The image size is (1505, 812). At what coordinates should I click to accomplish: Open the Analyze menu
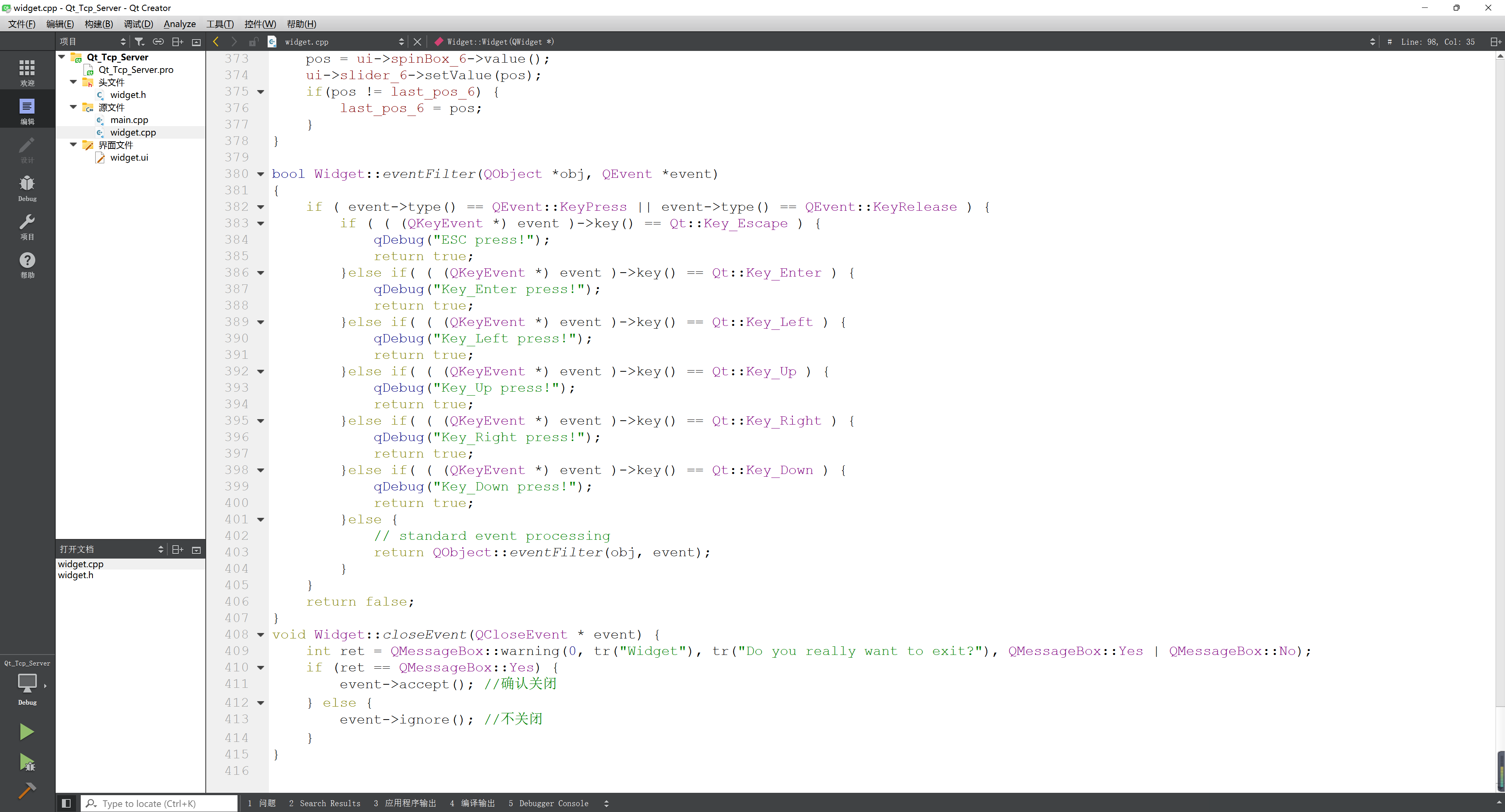click(x=180, y=24)
